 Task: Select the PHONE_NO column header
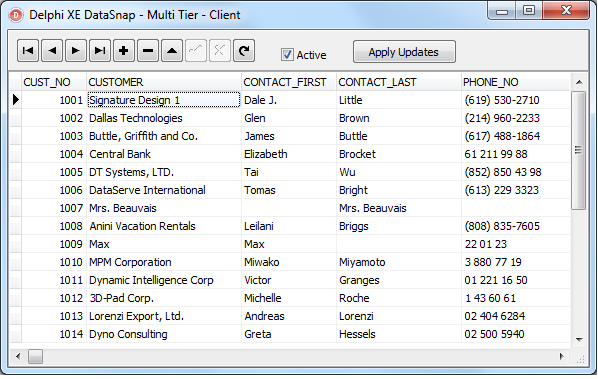(516, 82)
